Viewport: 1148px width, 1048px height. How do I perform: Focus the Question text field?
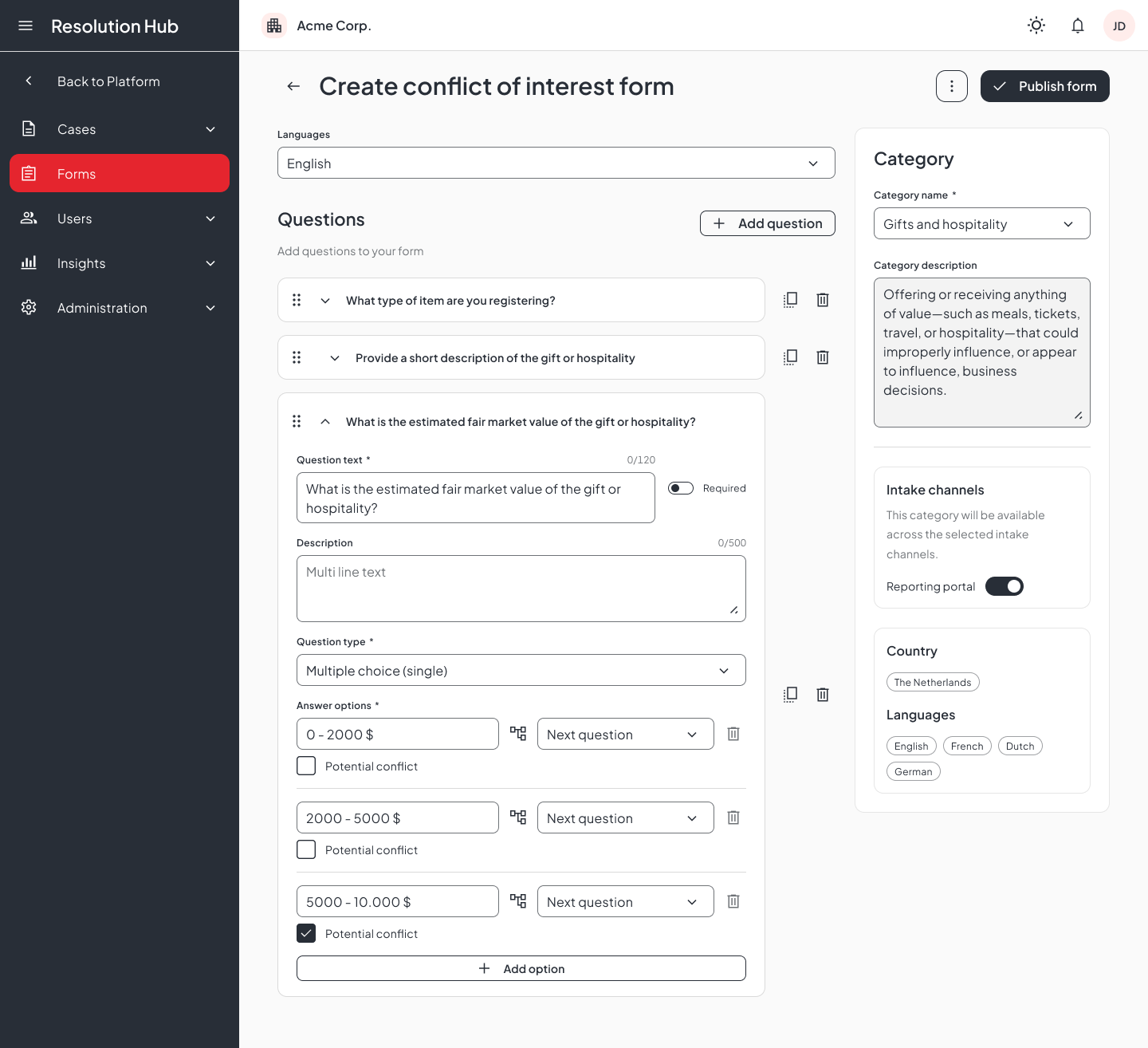click(476, 498)
